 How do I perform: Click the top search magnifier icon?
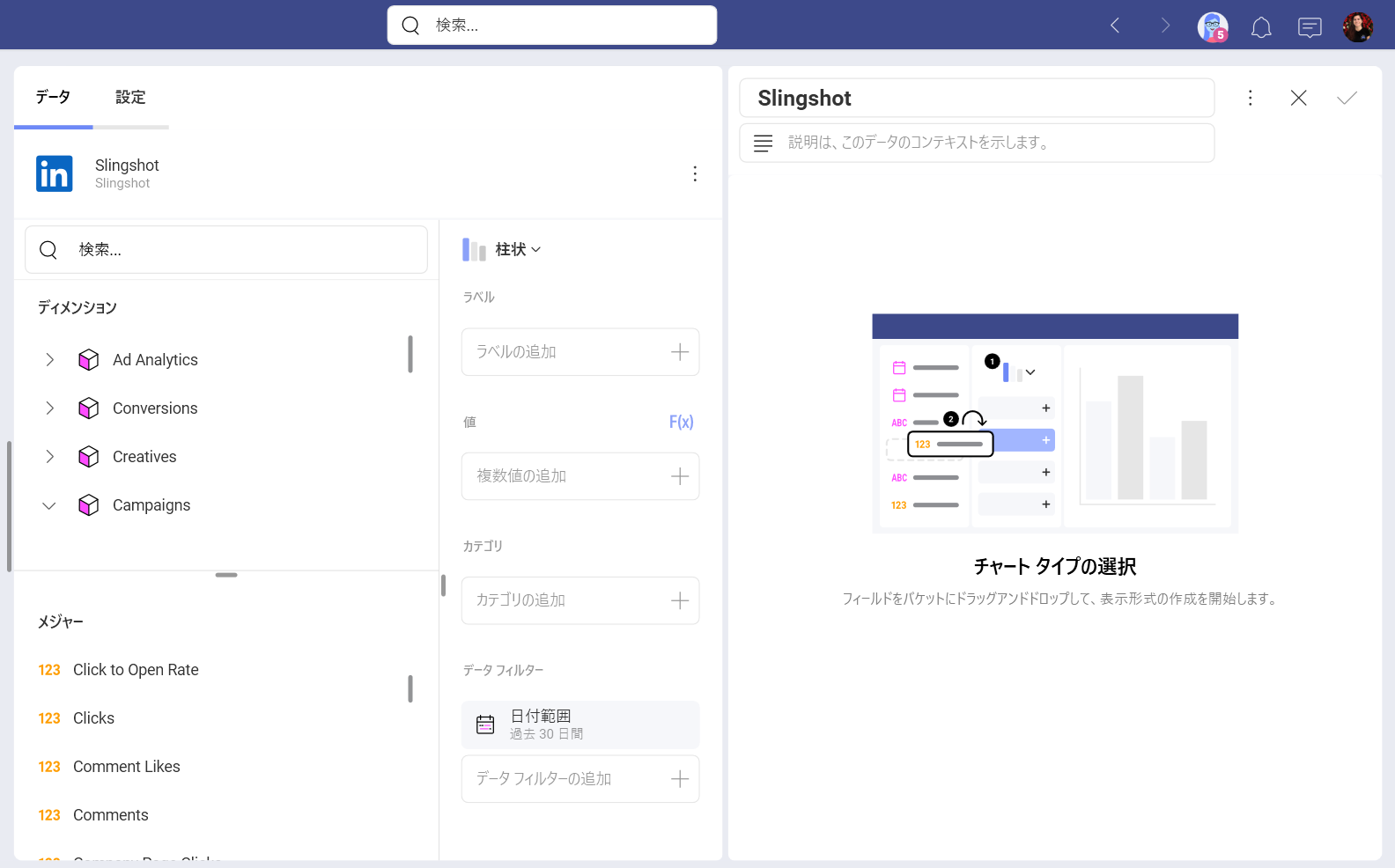tap(410, 26)
